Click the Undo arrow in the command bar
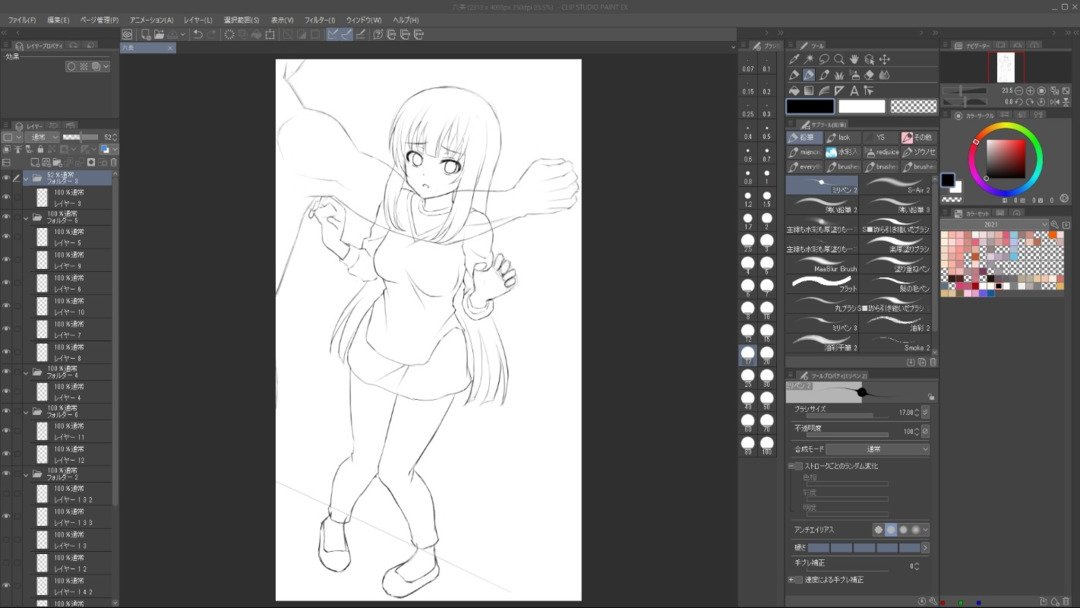Viewport: 1080px width, 608px height. (198, 34)
